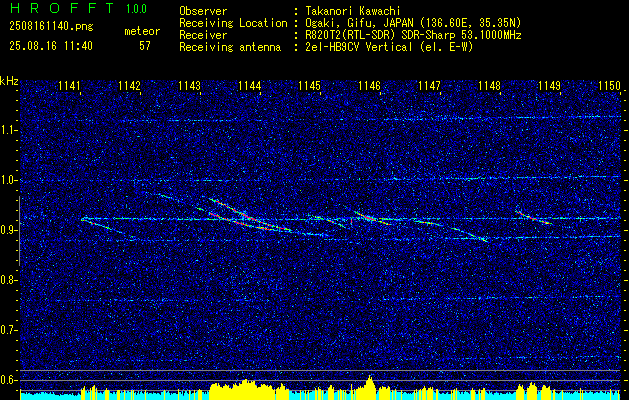Image resolution: width=629 pixels, height=400 pixels.
Task: Click the 0.9 kHz frequency label
Action: [x=6, y=230]
